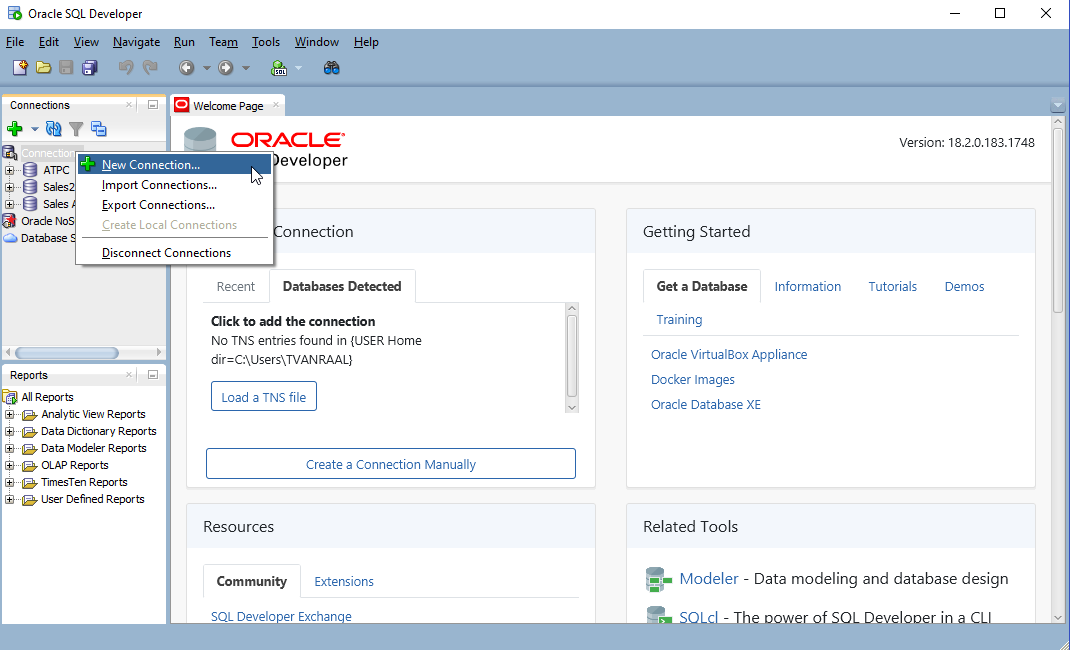Expand the User Defined Reports folder

(x=10, y=499)
